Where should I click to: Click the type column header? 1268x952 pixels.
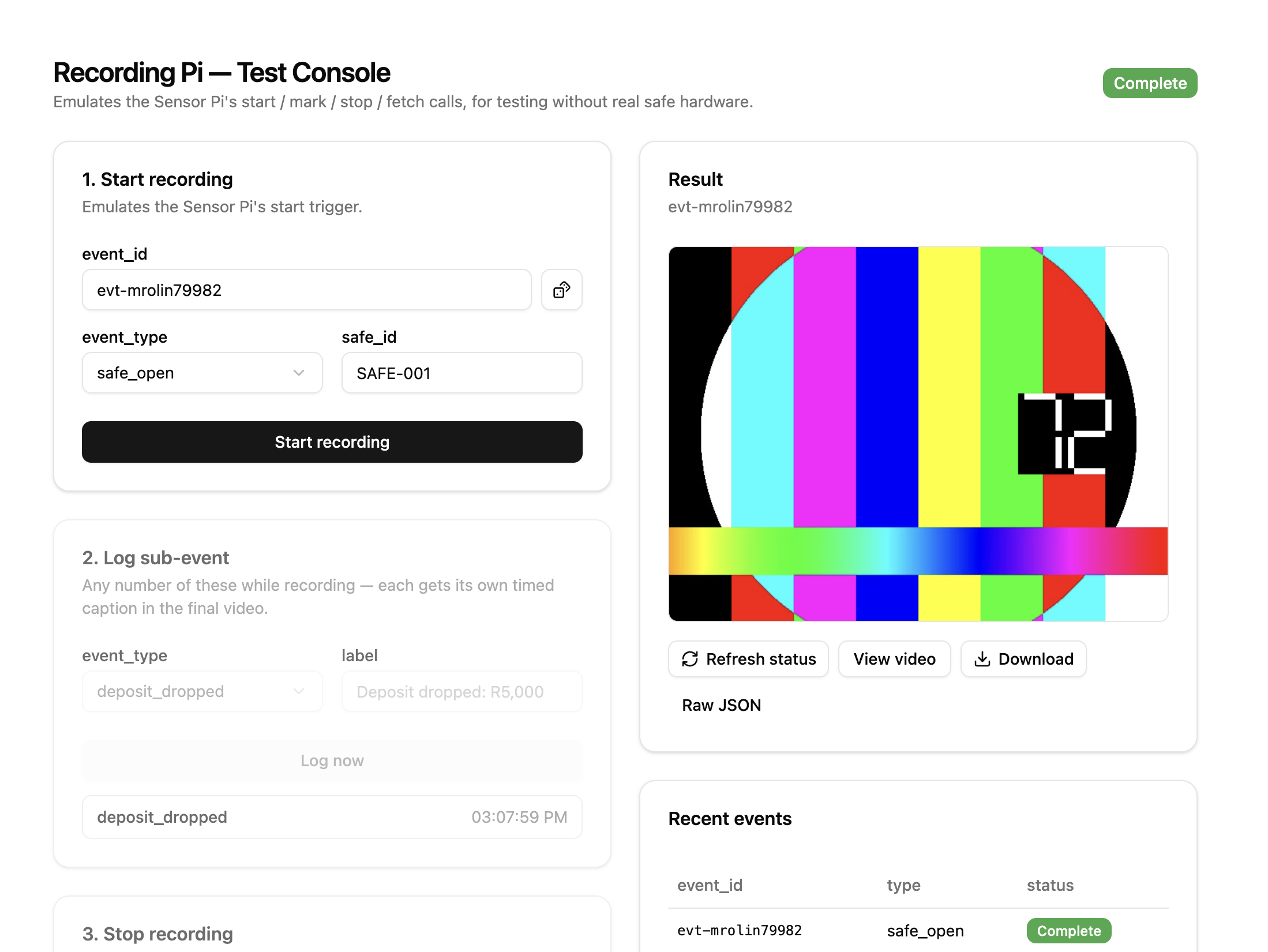(x=903, y=885)
